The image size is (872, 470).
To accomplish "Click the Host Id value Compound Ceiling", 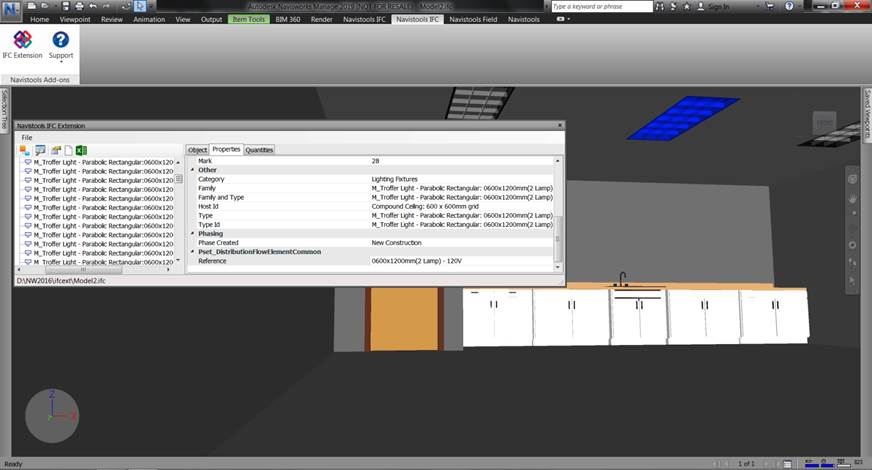I will coord(425,206).
